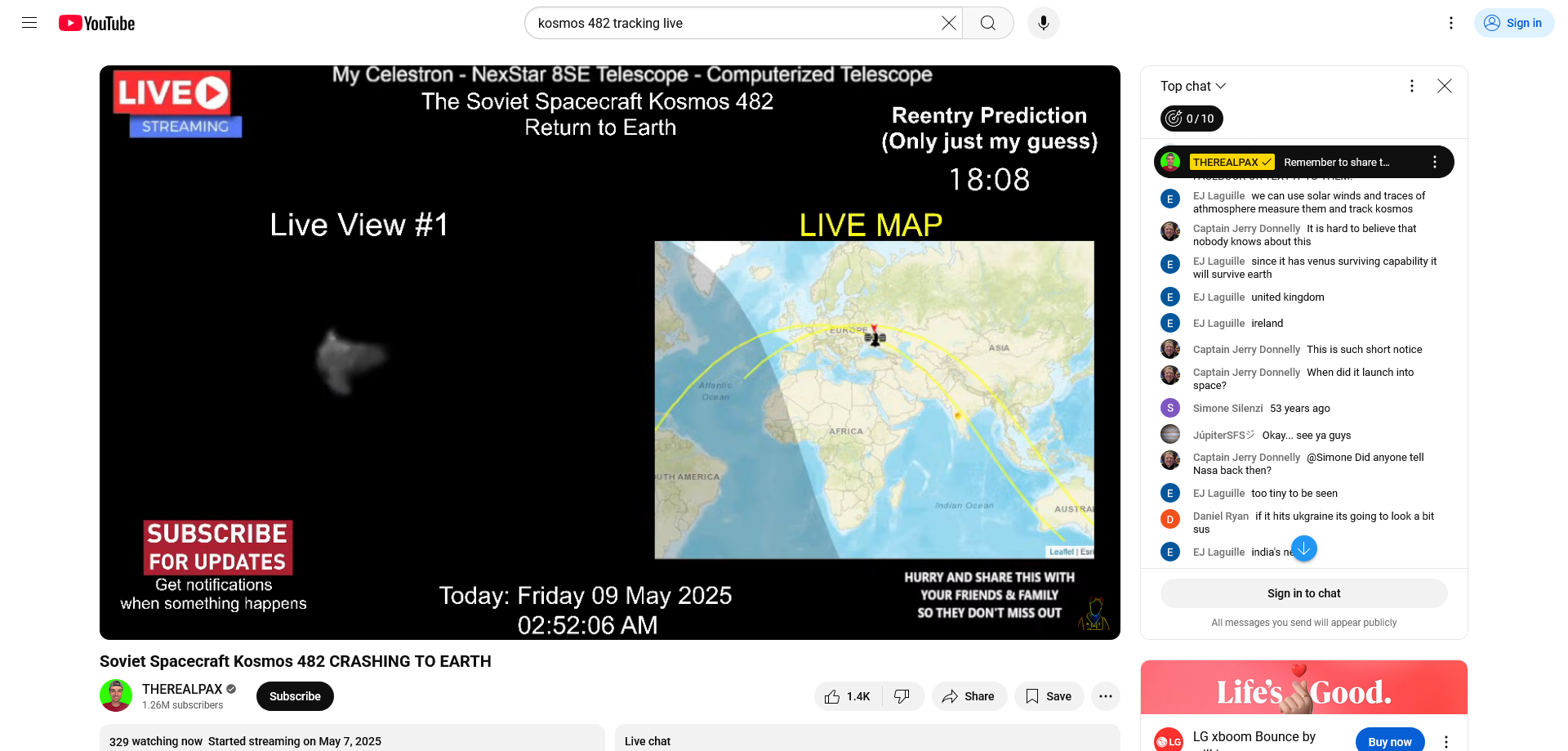Save video to a playlist

coord(1049,696)
